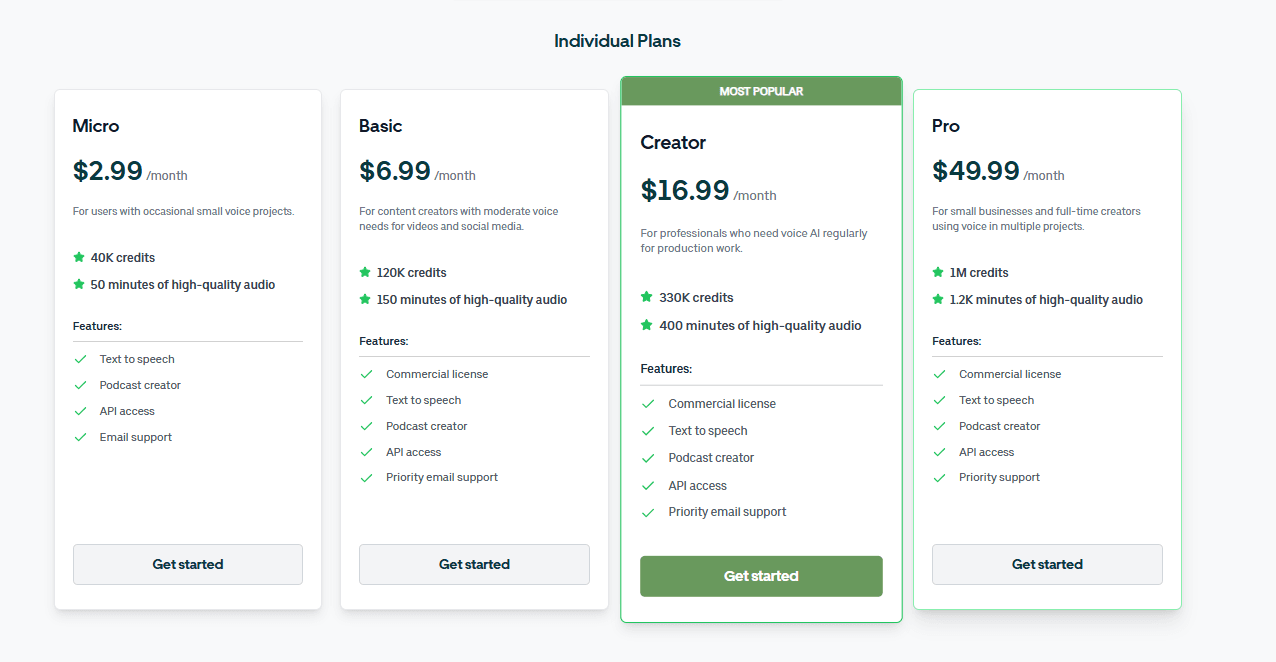Click the Individual Plans heading
The height and width of the screenshot is (662, 1276).
coord(617,41)
